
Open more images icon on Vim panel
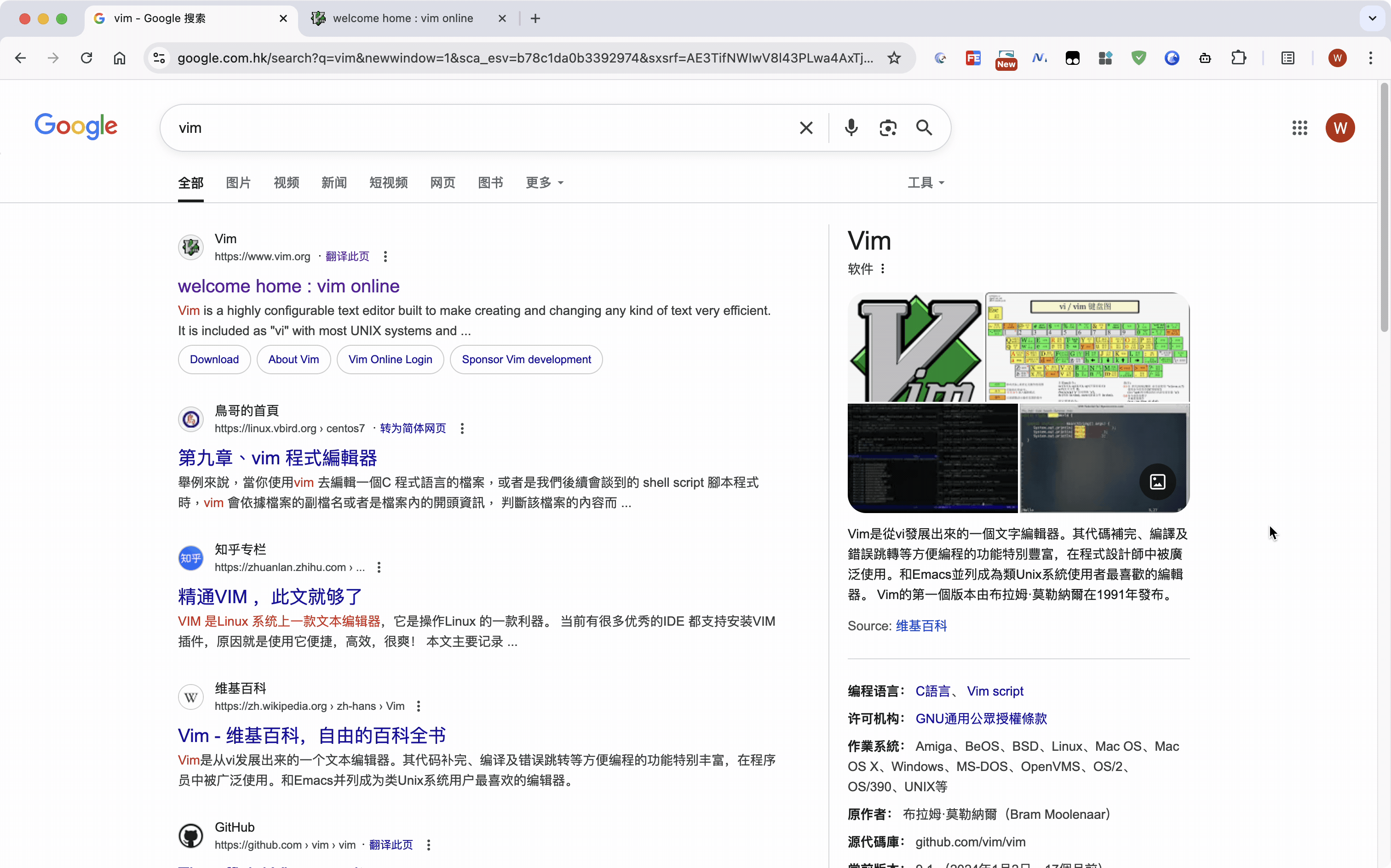(x=1157, y=481)
